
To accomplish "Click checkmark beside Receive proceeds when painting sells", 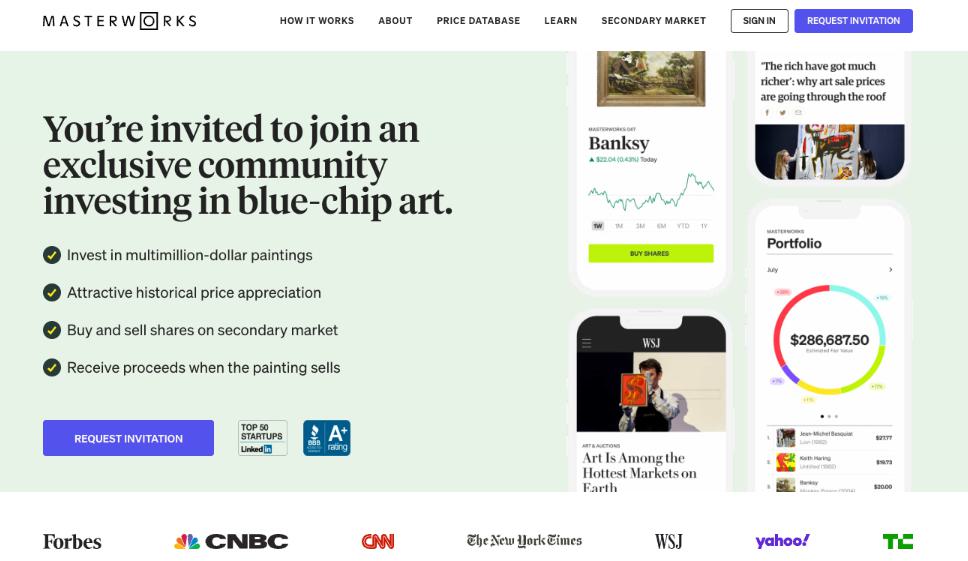I will click(52, 367).
